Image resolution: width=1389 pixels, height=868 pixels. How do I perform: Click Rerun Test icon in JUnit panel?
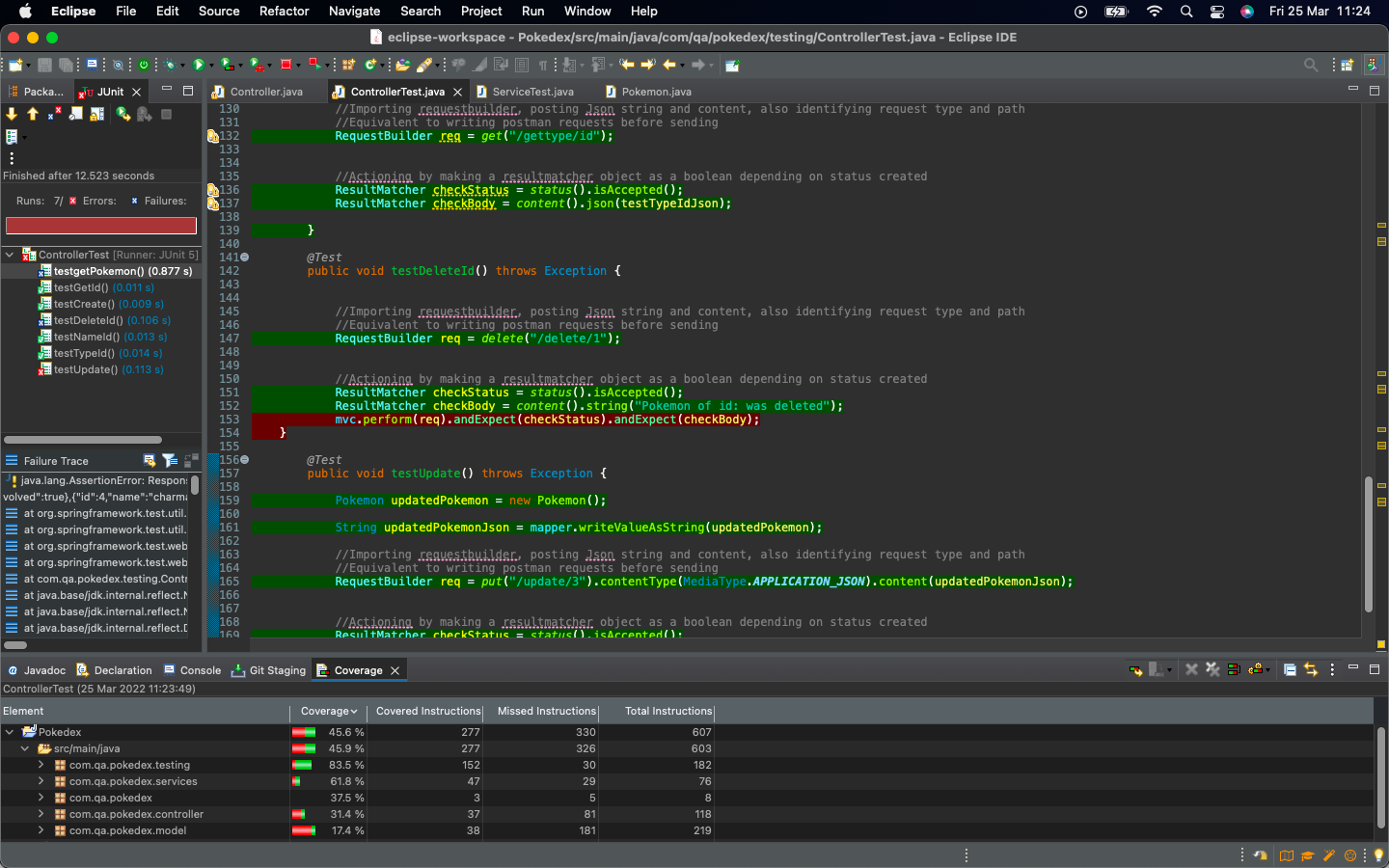123,114
